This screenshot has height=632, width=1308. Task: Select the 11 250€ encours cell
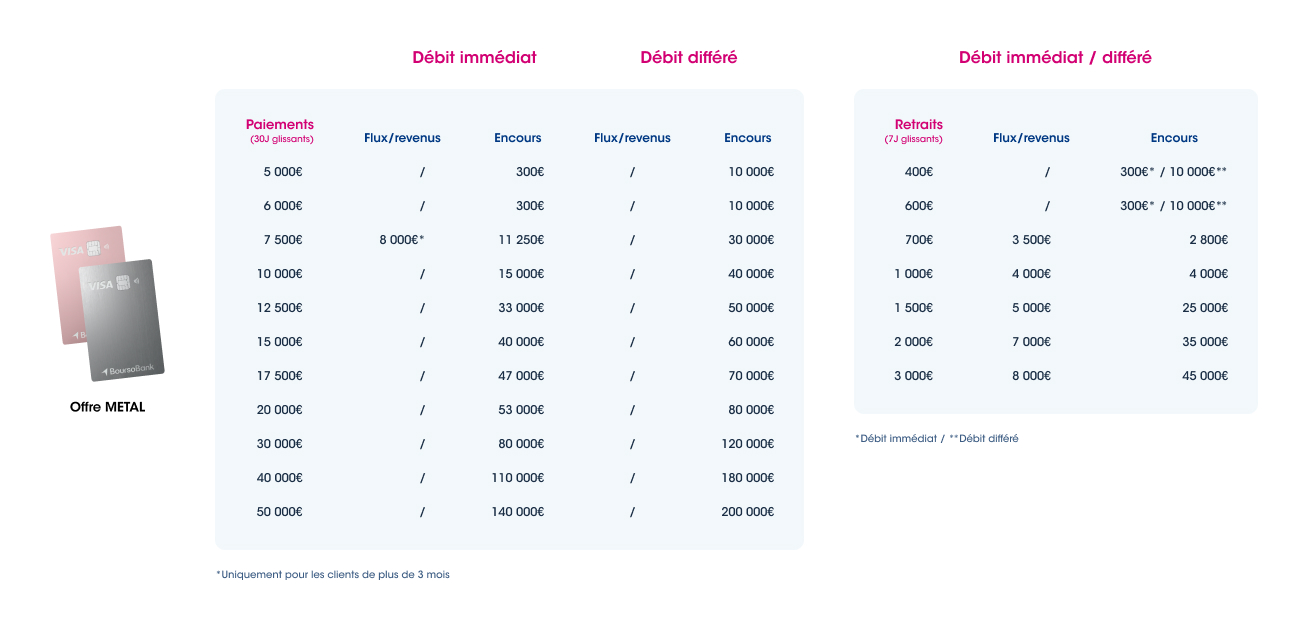click(521, 240)
